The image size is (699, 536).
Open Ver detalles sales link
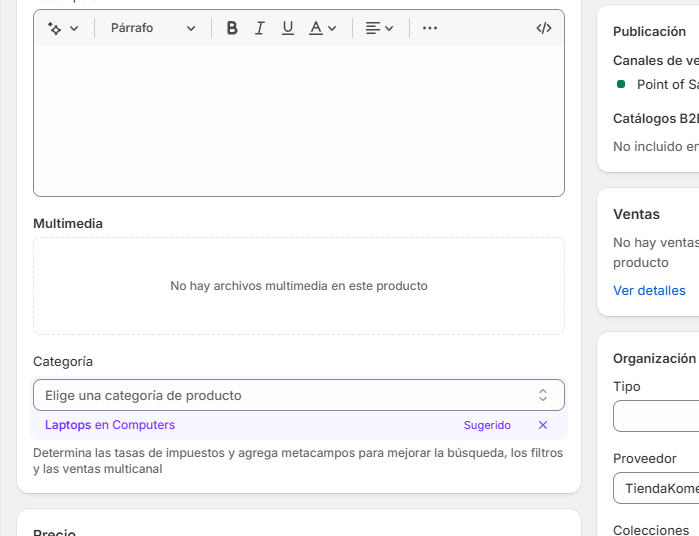[649, 290]
